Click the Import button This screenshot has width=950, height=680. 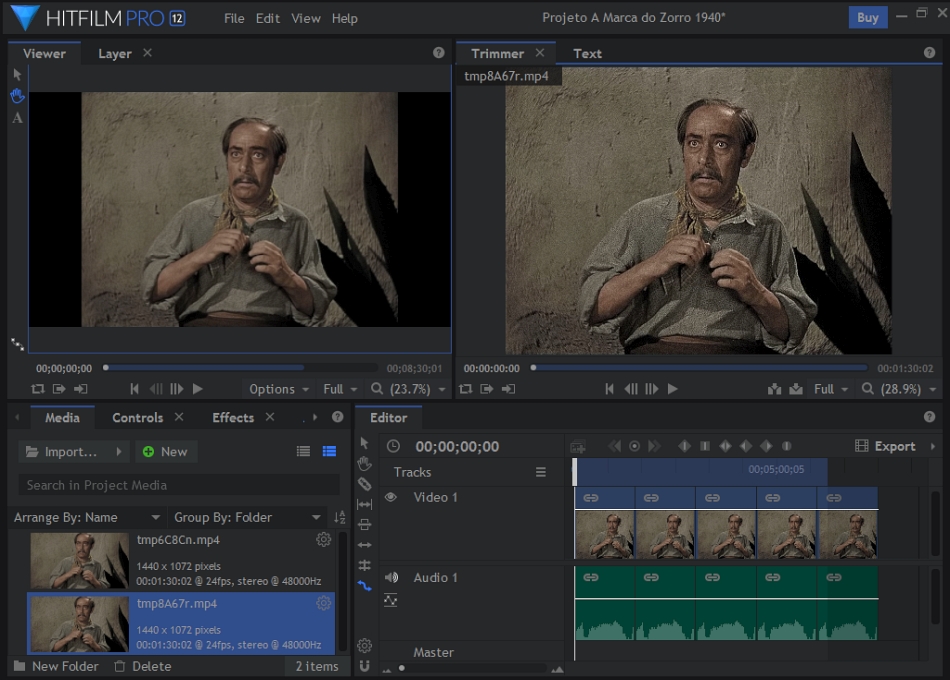tap(70, 452)
